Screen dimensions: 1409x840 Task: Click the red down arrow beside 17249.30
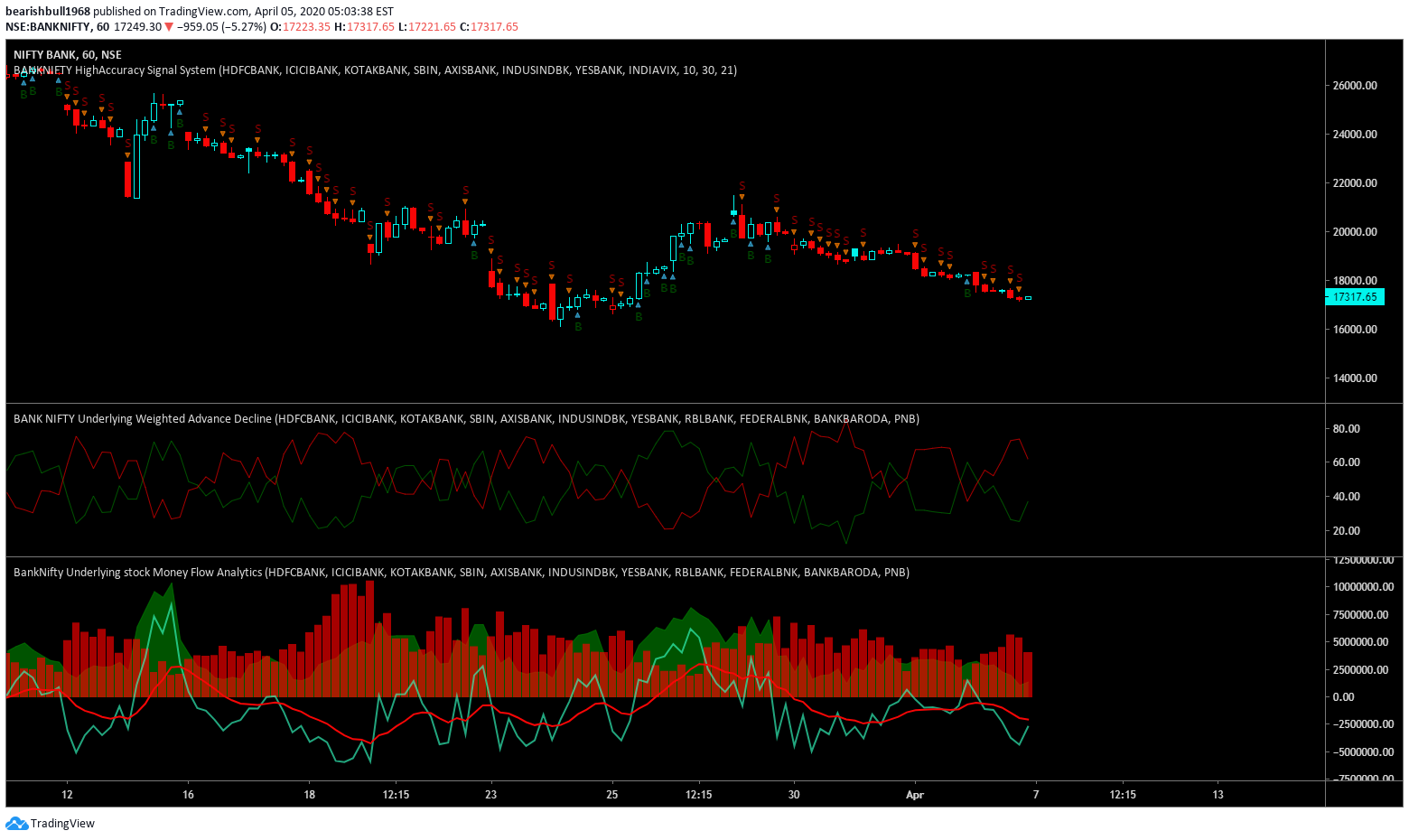pos(169,27)
